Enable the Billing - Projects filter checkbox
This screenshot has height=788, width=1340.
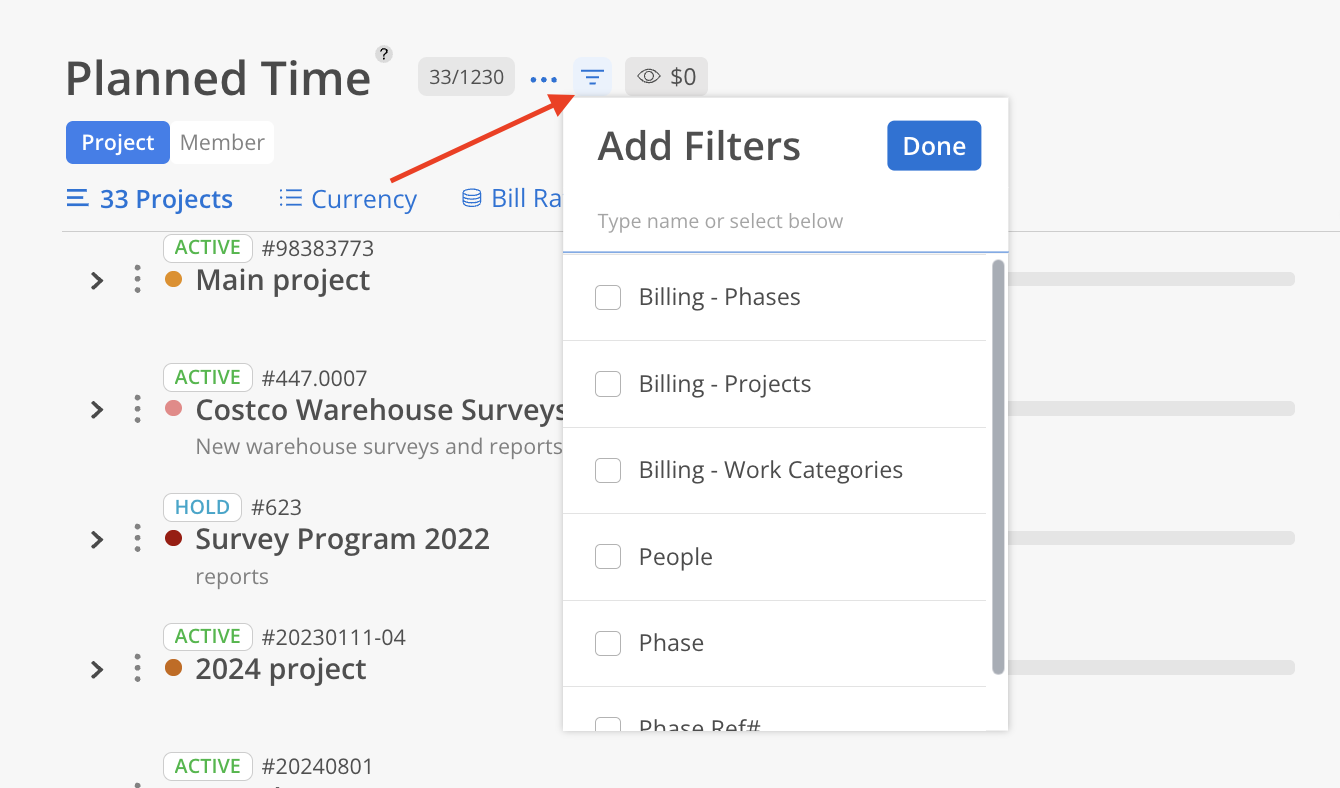608,384
